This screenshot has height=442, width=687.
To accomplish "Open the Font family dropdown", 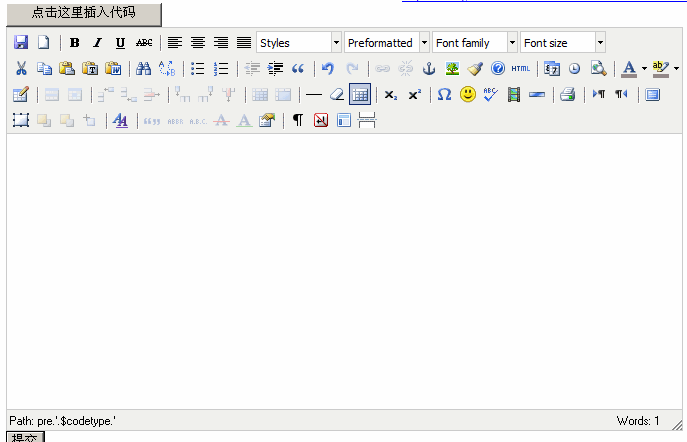I will click(x=475, y=42).
